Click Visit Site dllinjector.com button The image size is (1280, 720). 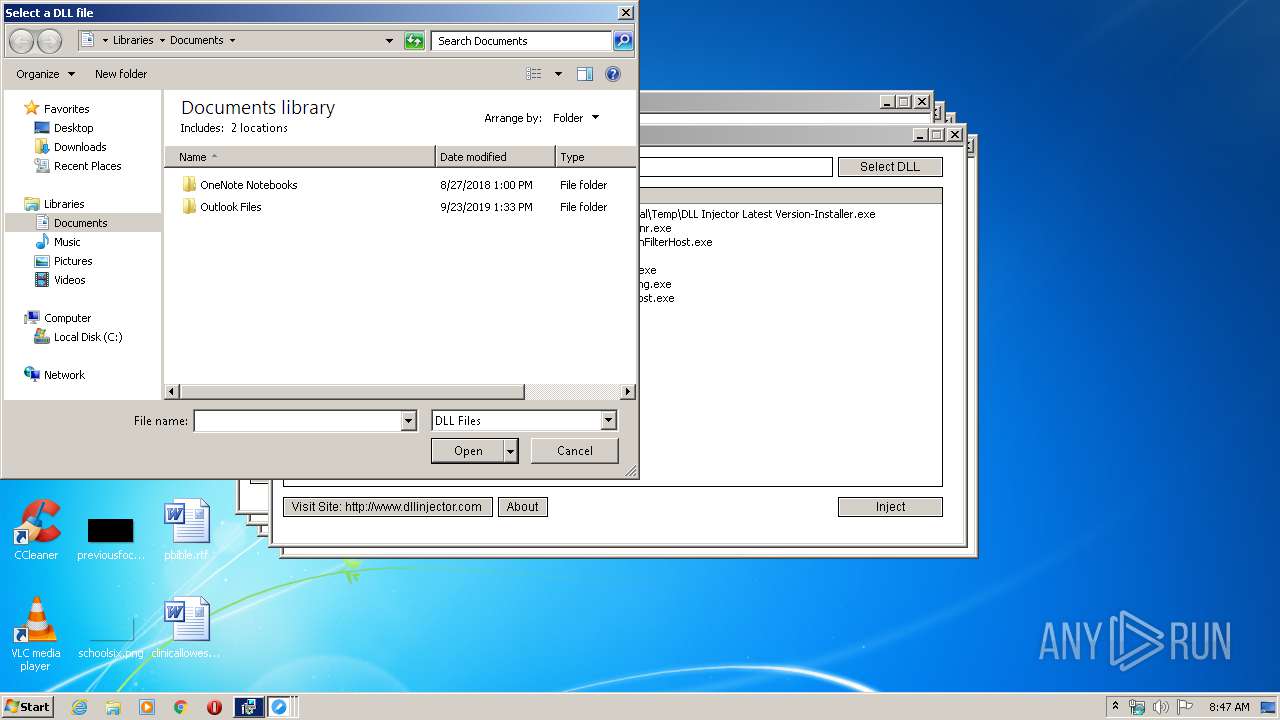(x=387, y=507)
